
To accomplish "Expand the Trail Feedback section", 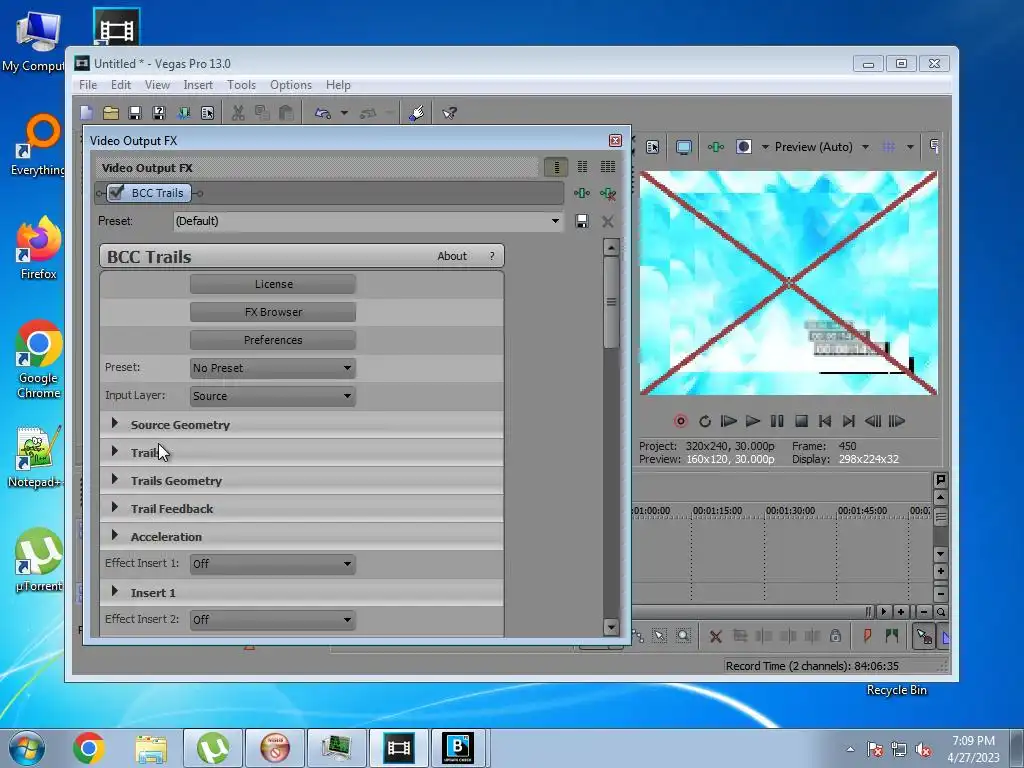I will (x=115, y=507).
